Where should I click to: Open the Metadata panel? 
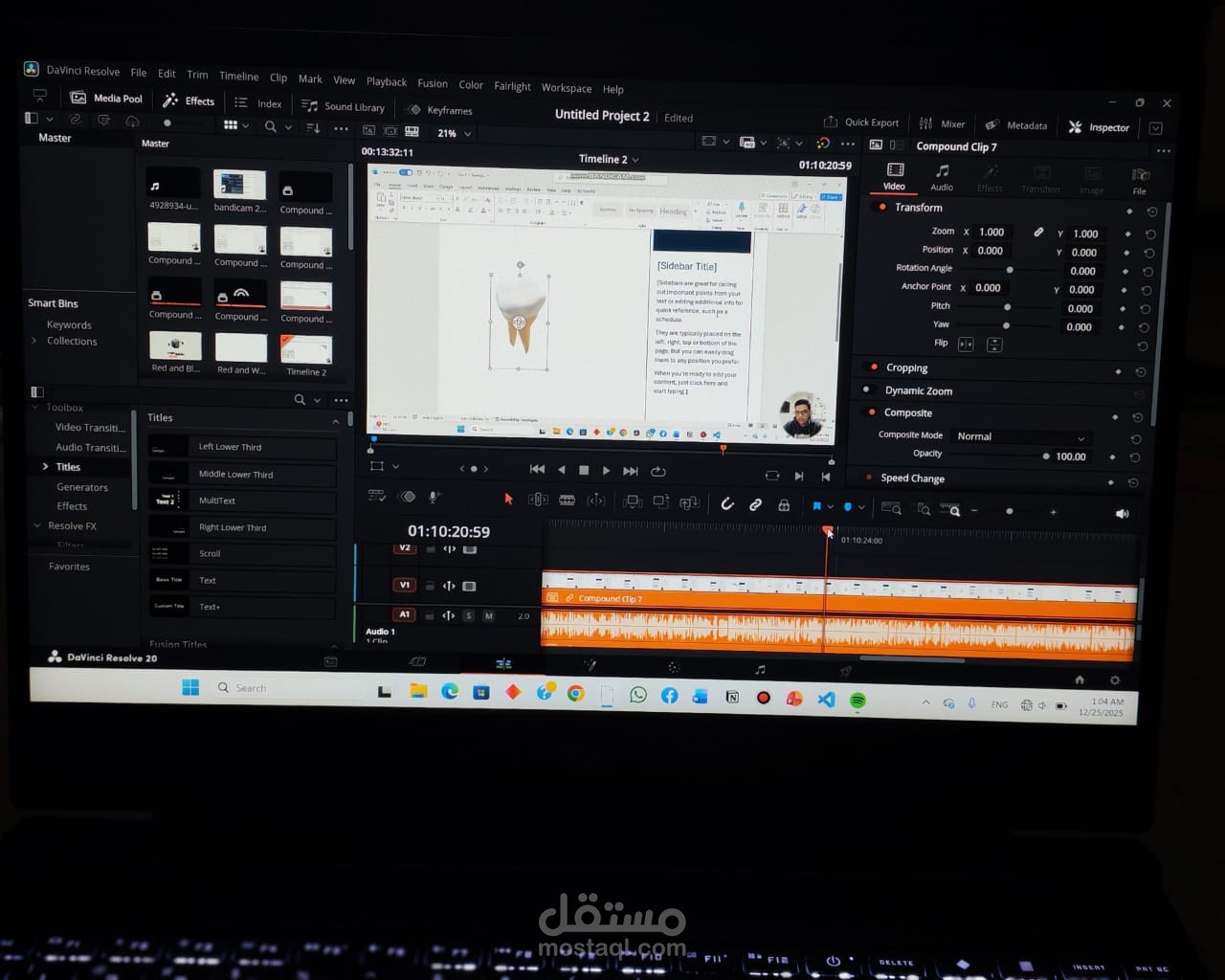[x=1016, y=125]
